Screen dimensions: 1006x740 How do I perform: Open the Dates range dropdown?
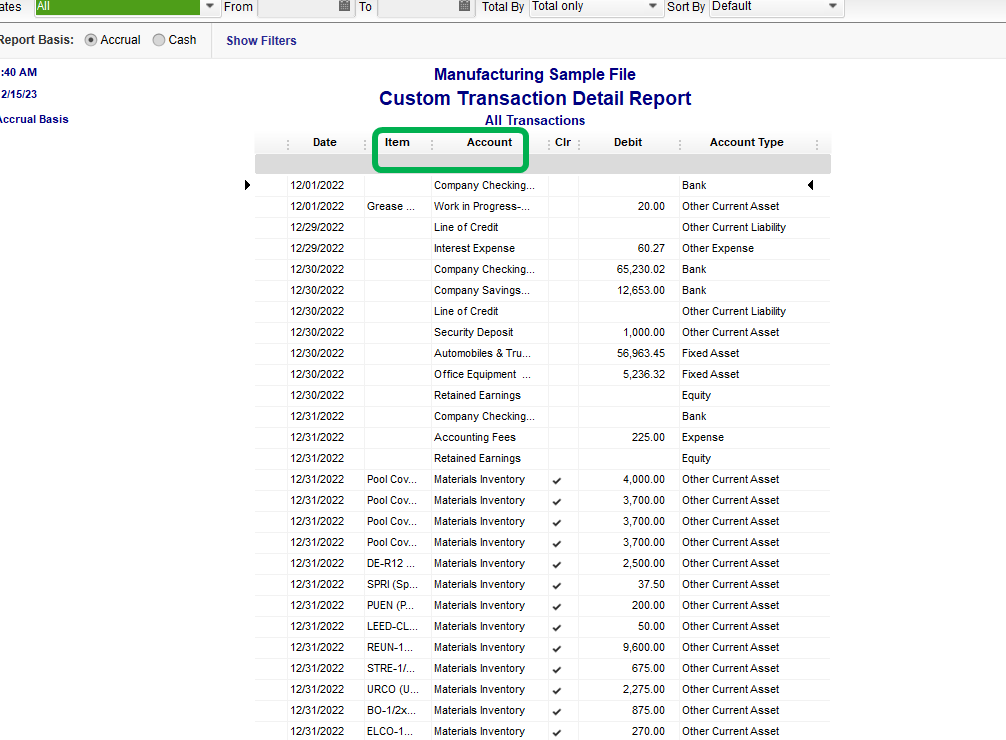(209, 6)
